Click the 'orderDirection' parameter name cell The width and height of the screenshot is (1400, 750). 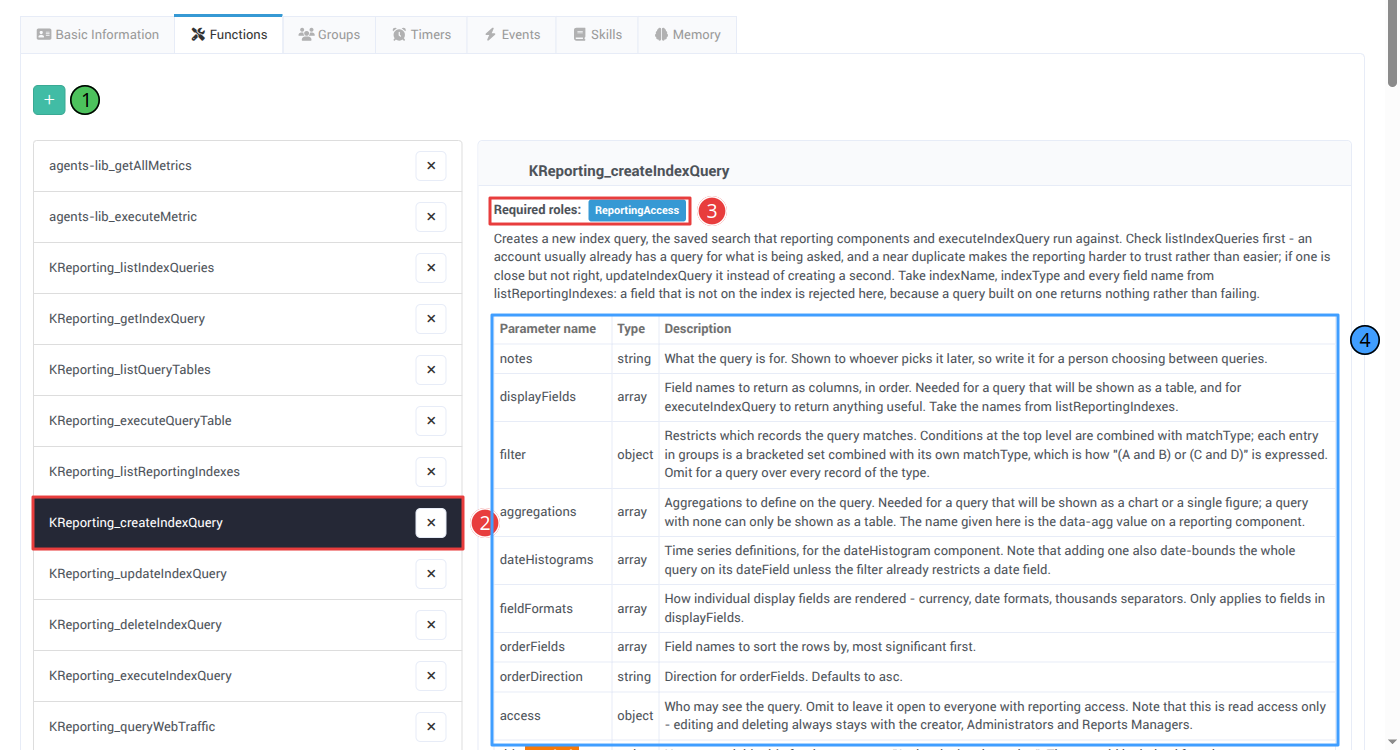553,677
